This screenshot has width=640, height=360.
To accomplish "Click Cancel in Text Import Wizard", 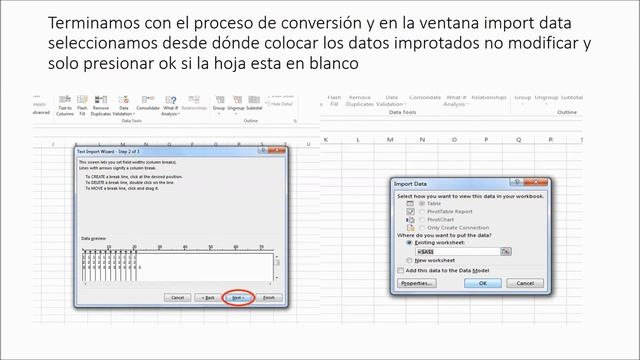I will [x=178, y=298].
